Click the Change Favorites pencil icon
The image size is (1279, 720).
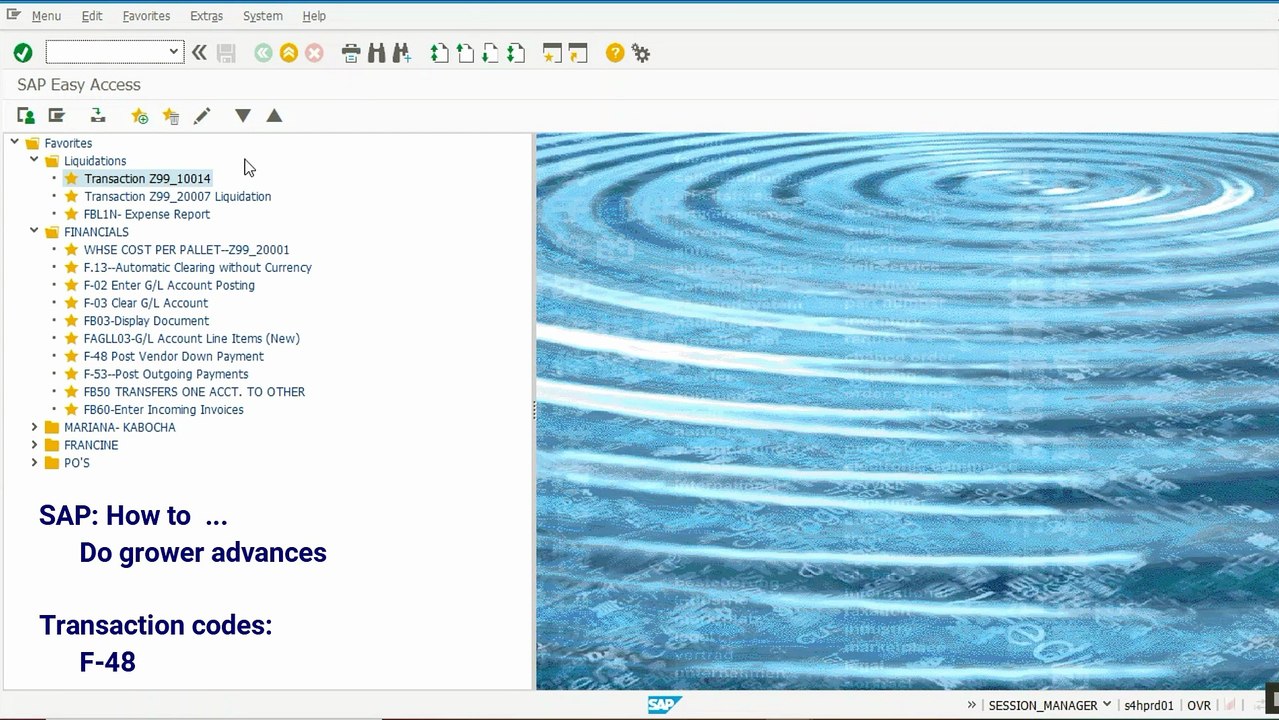[x=202, y=116]
